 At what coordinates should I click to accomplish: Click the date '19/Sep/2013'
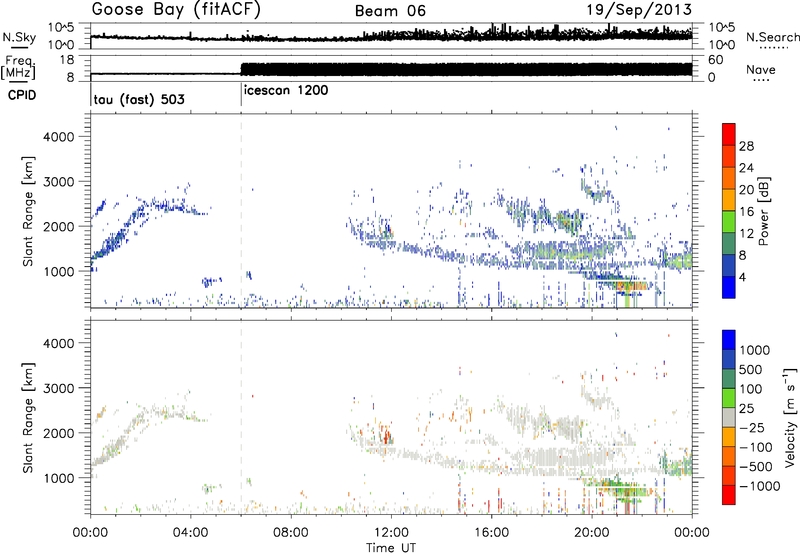point(639,10)
